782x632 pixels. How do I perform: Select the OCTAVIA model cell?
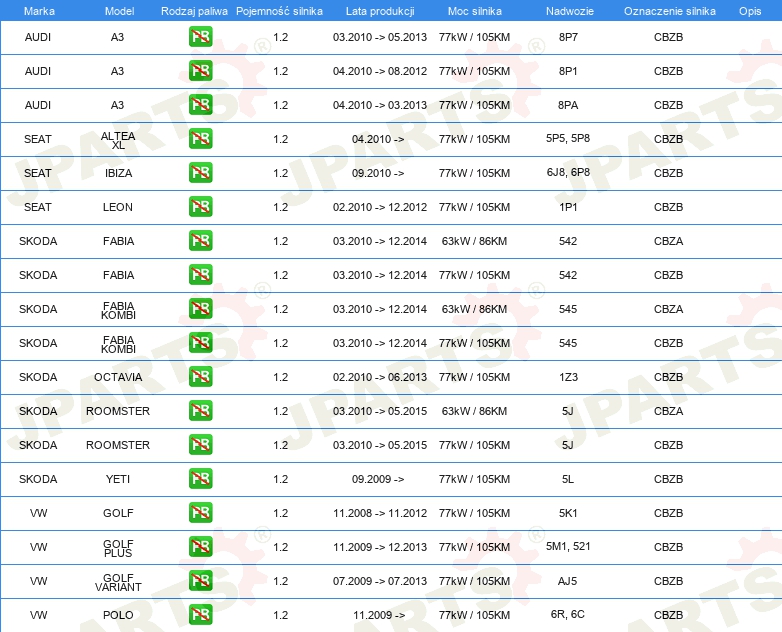tap(118, 377)
